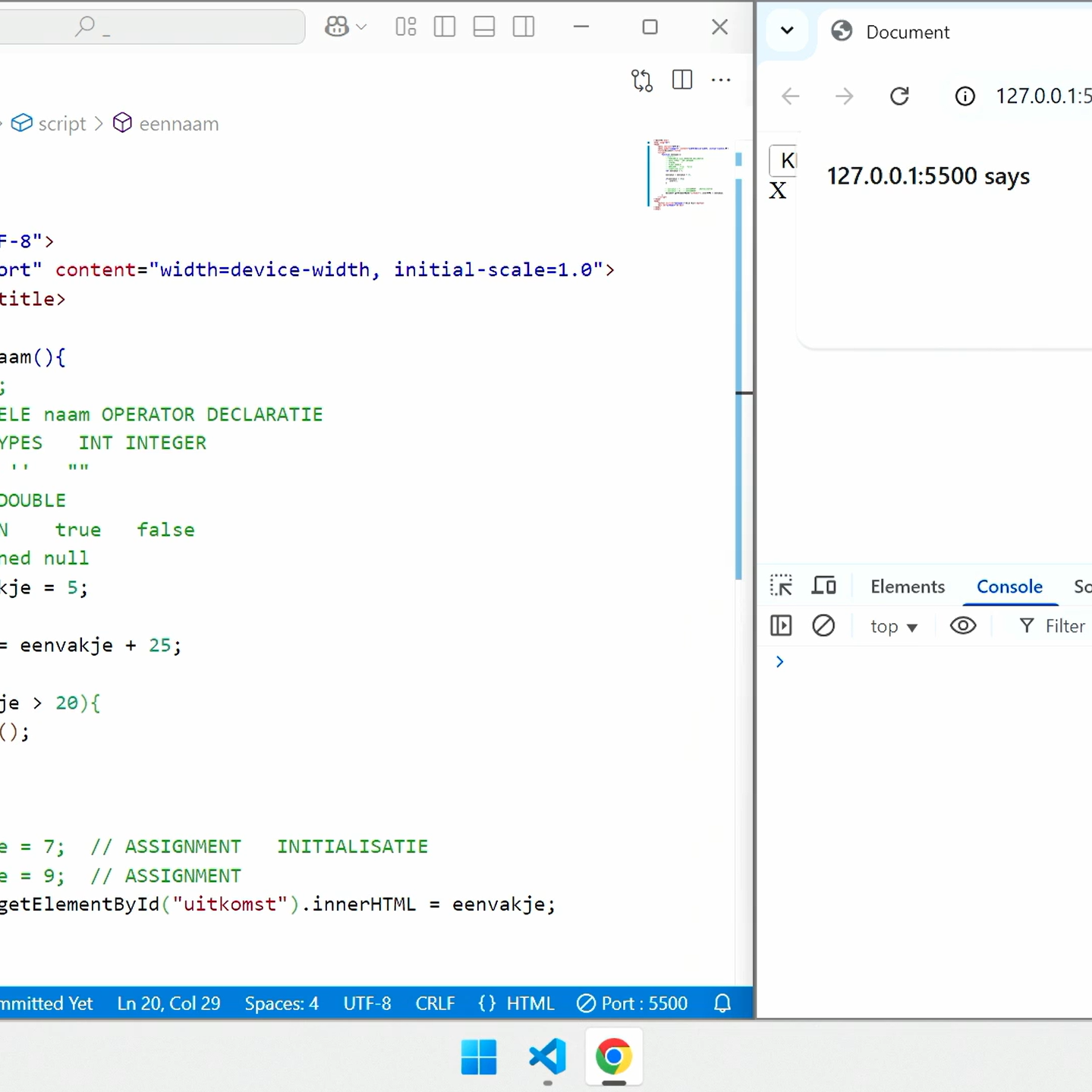This screenshot has height=1092, width=1092.
Task: Open editor More Actions menu
Action: click(721, 80)
